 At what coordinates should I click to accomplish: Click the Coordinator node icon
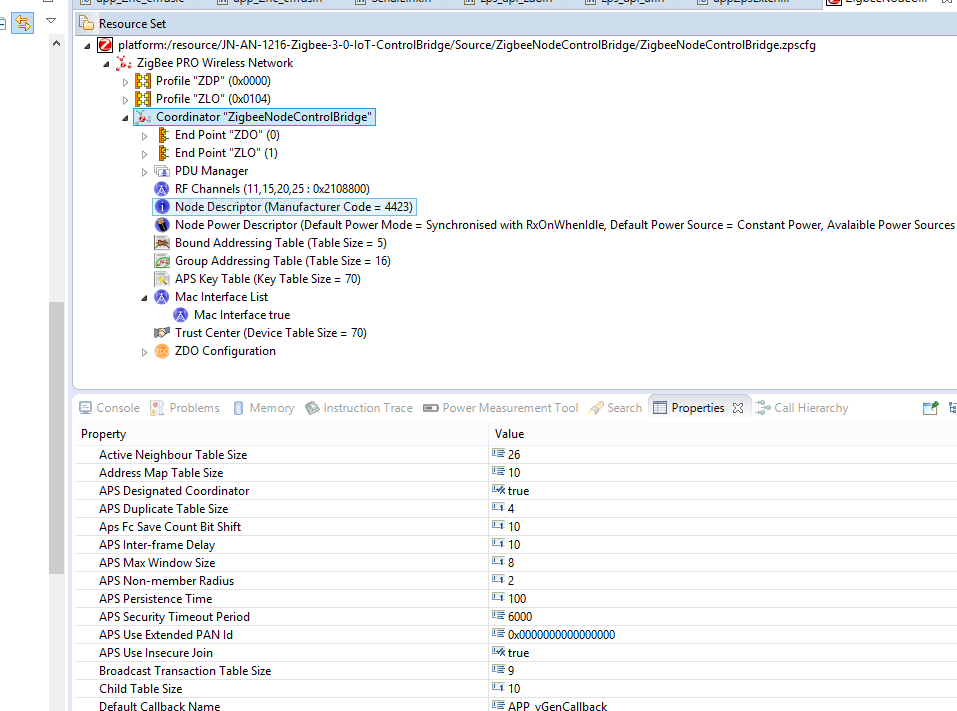[x=143, y=117]
